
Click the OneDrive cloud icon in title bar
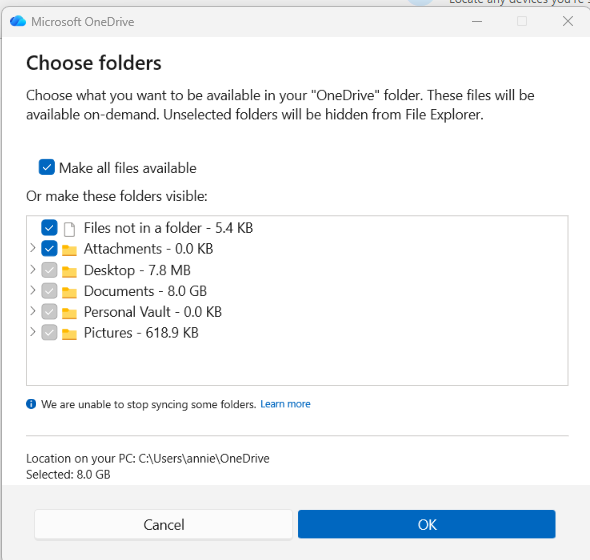[18, 21]
